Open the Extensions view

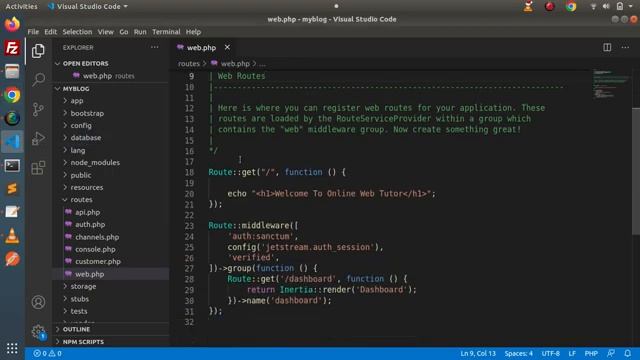[38, 167]
